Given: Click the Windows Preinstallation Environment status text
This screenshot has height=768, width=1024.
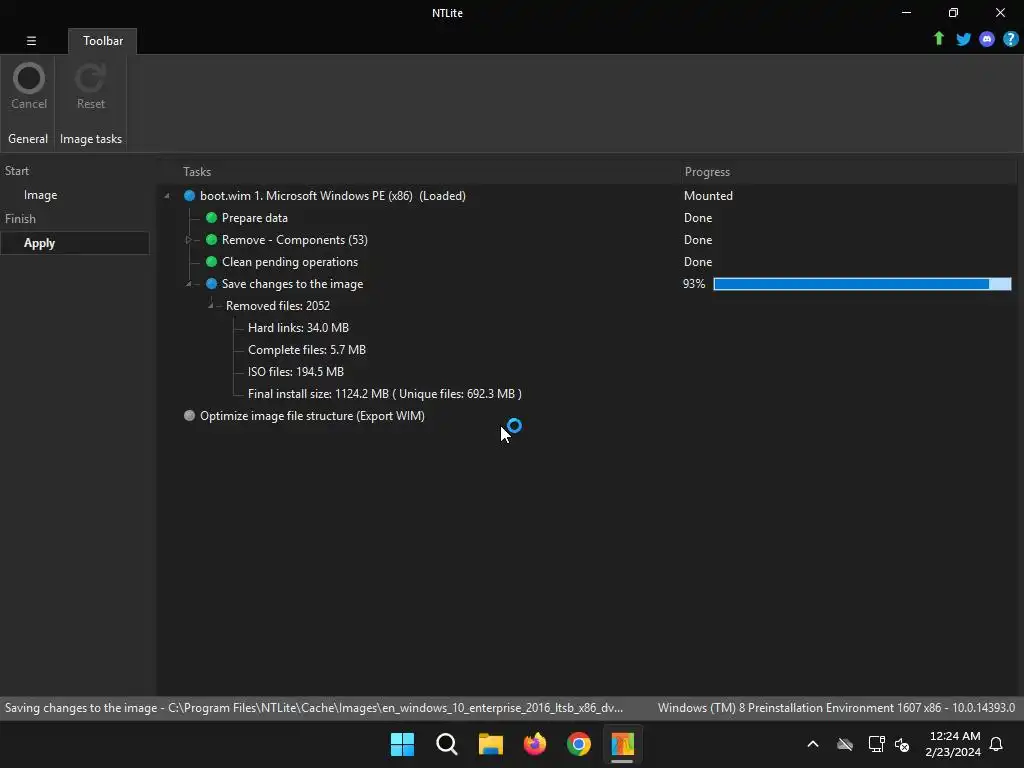Looking at the screenshot, I should pos(836,708).
